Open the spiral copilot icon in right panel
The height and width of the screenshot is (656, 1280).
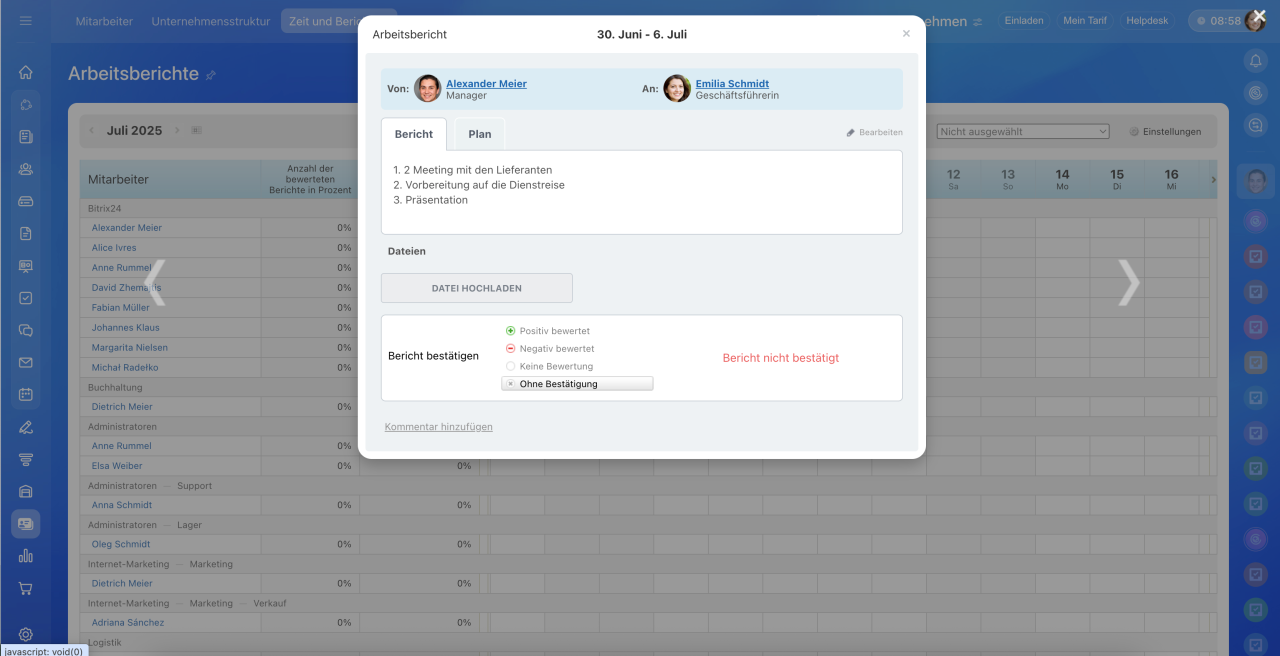[1256, 93]
